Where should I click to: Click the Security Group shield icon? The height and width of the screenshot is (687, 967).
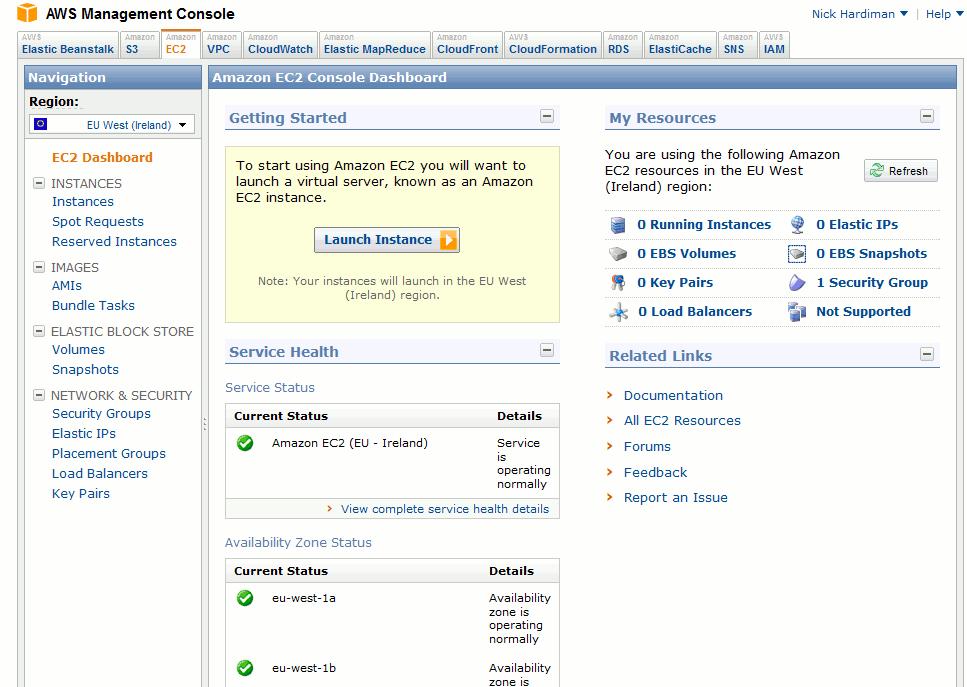797,282
